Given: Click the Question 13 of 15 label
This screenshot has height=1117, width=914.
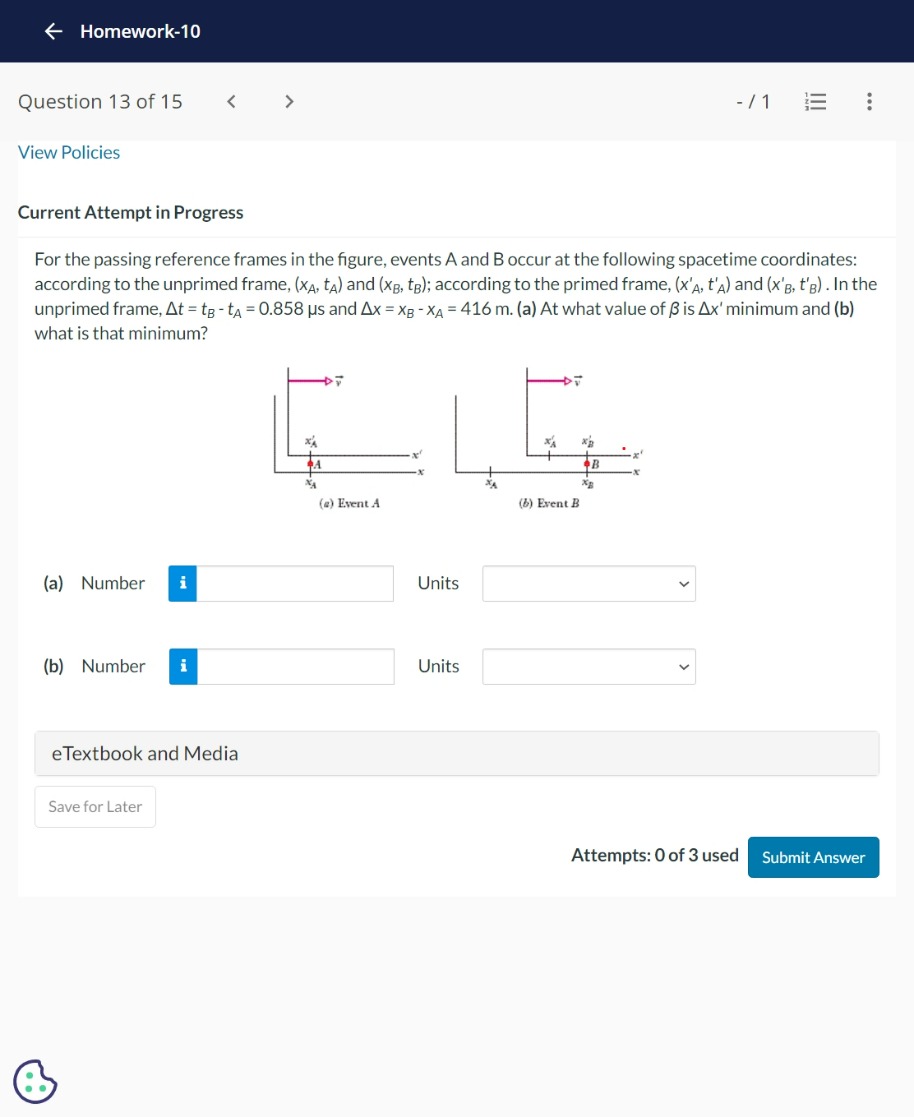Looking at the screenshot, I should [99, 101].
